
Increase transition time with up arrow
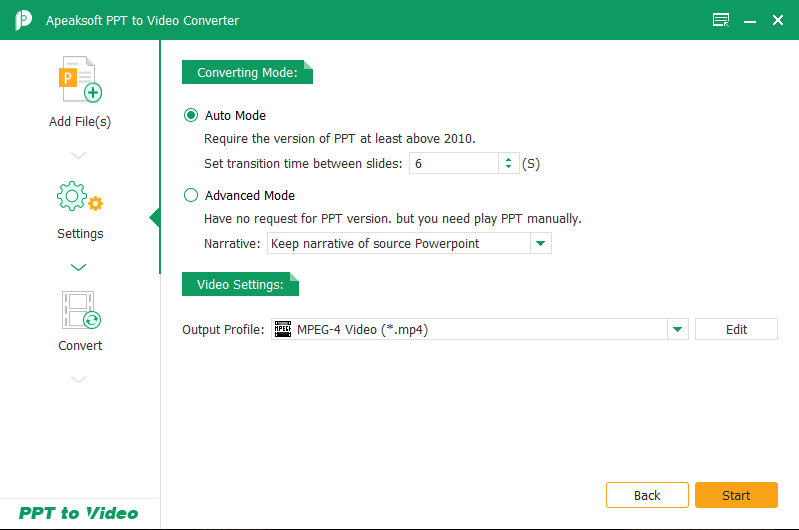tap(508, 160)
